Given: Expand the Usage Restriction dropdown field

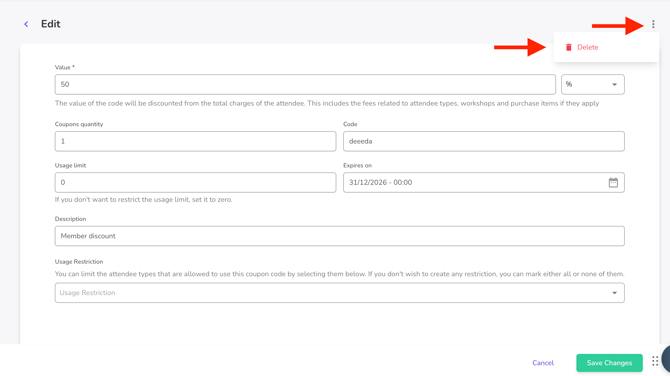Looking at the screenshot, I should pos(340,293).
